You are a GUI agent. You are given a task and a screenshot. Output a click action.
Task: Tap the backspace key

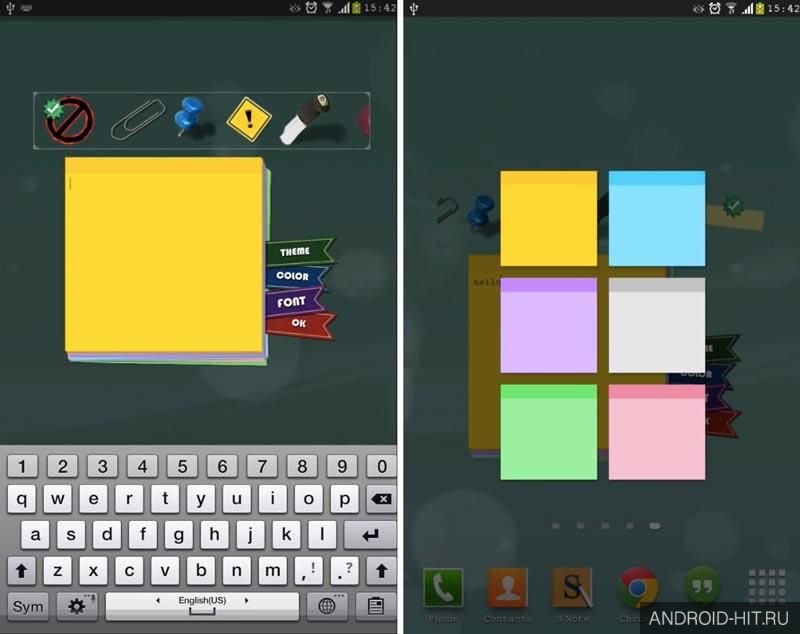point(382,499)
